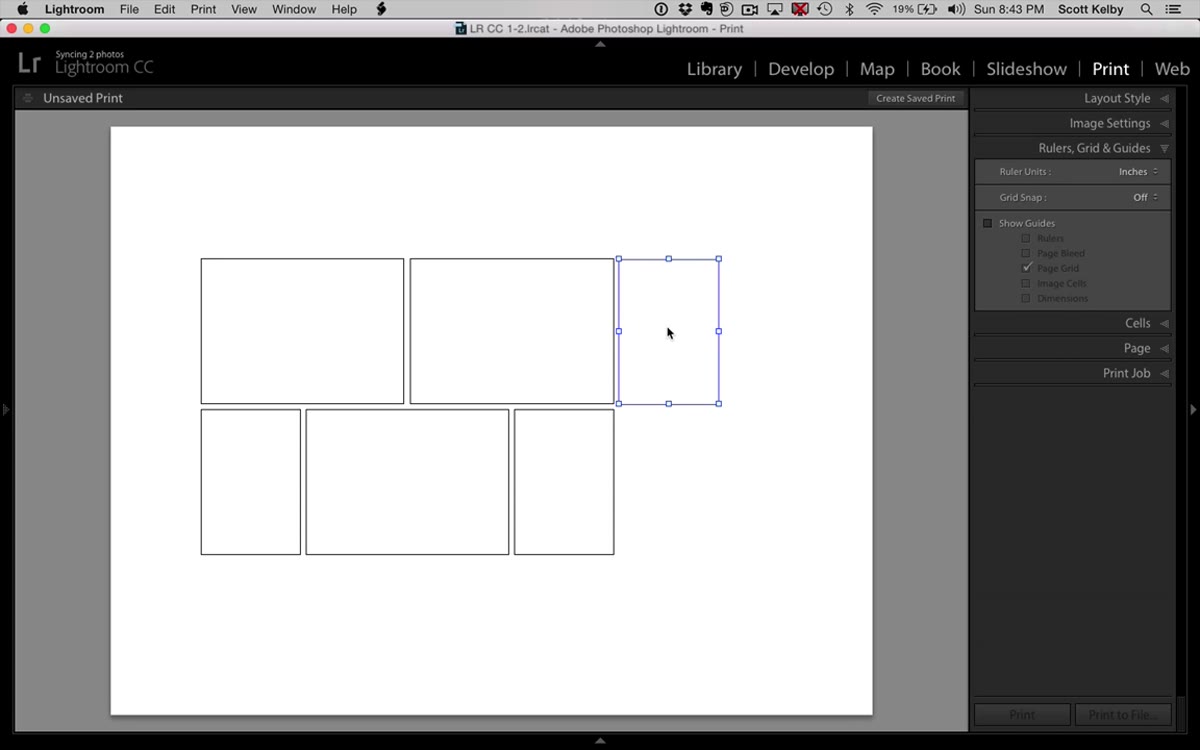
Task: Click the red-crossed display menu bar icon
Action: 800,9
